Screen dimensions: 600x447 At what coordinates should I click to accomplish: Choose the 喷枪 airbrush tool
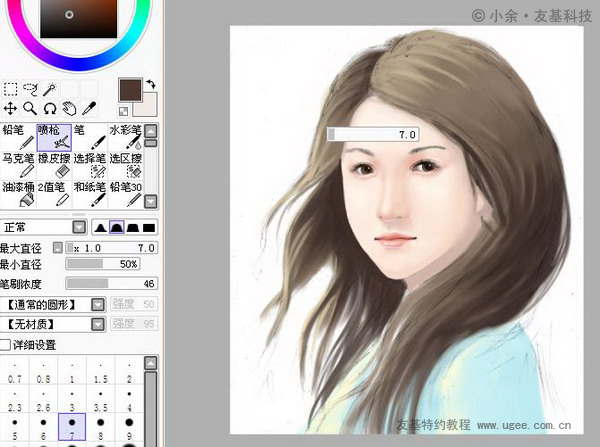pyautogui.click(x=54, y=137)
